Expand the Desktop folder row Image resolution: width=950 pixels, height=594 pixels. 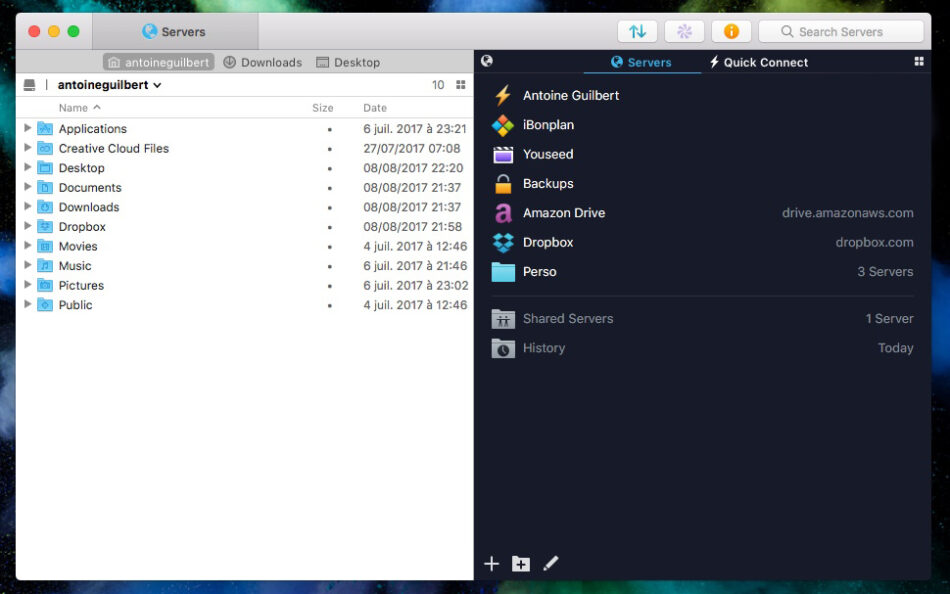[x=27, y=167]
